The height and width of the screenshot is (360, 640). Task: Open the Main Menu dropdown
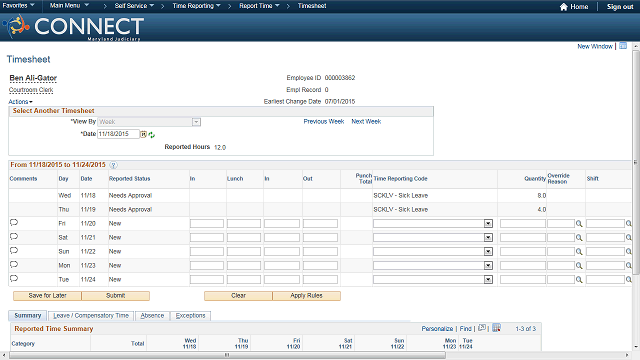click(69, 6)
